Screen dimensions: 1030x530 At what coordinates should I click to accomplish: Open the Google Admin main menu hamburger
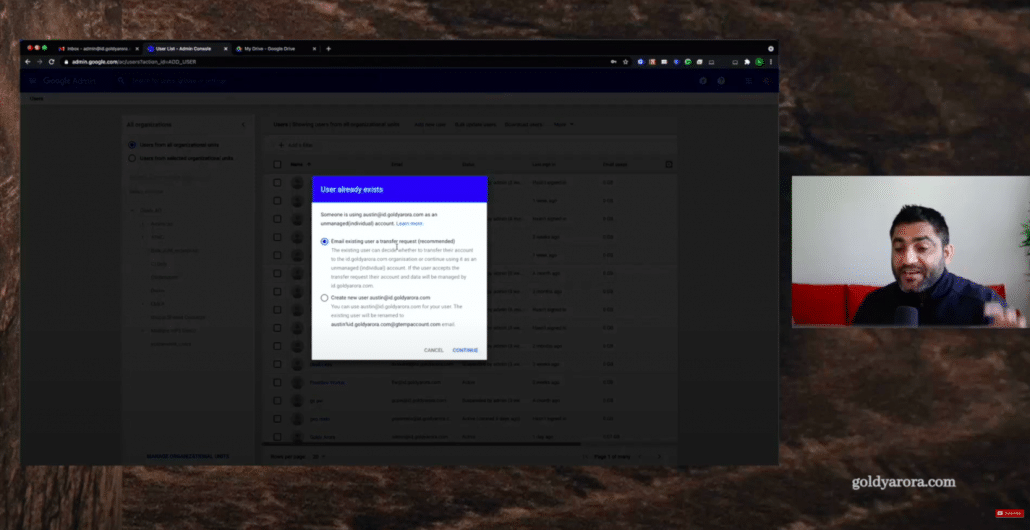(32, 81)
